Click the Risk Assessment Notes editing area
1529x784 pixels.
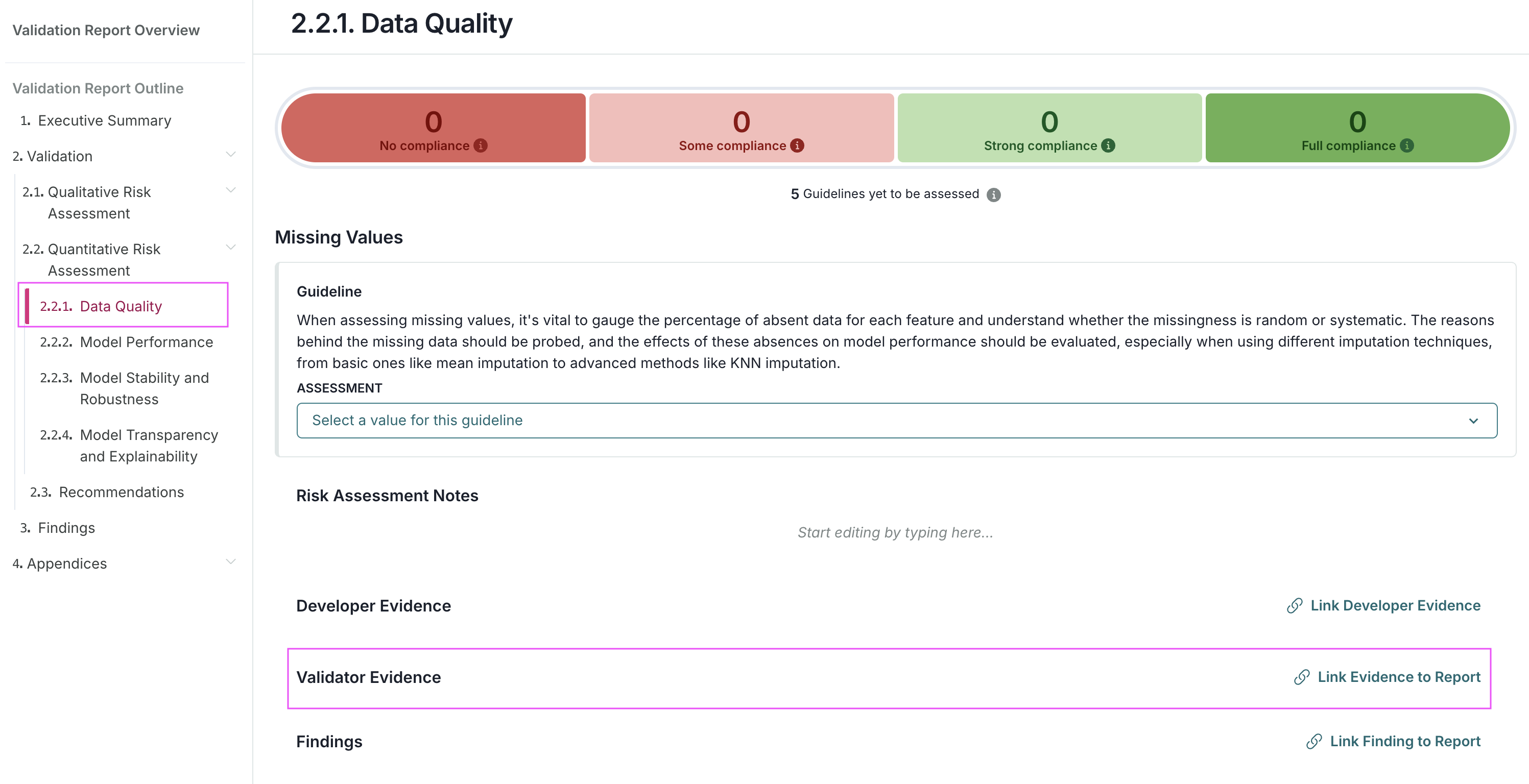(896, 532)
